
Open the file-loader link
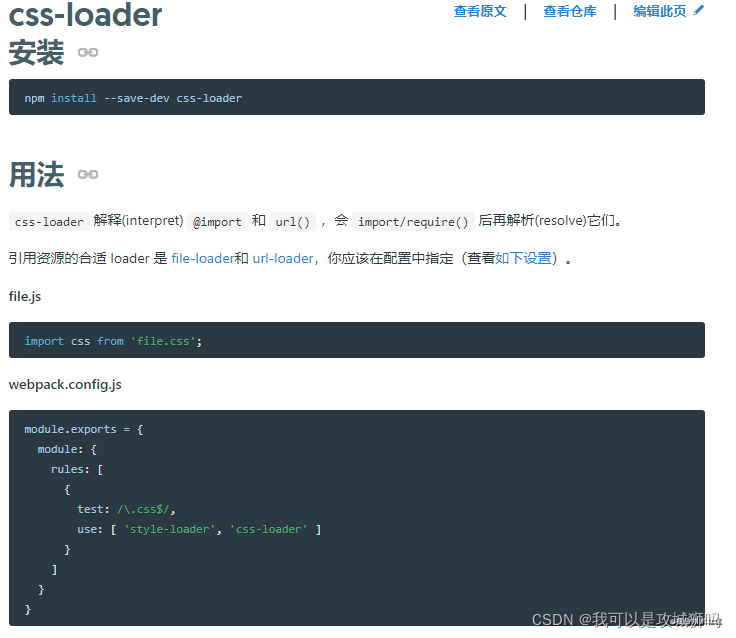pyautogui.click(x=203, y=258)
